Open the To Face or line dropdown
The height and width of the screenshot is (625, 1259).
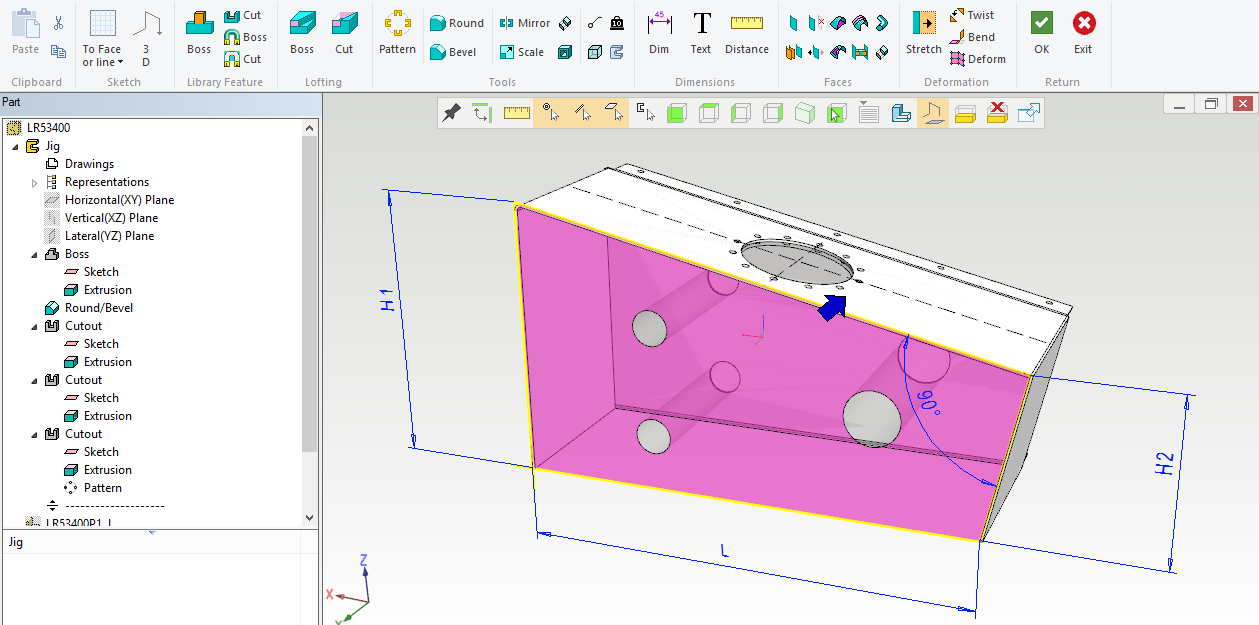coord(102,56)
